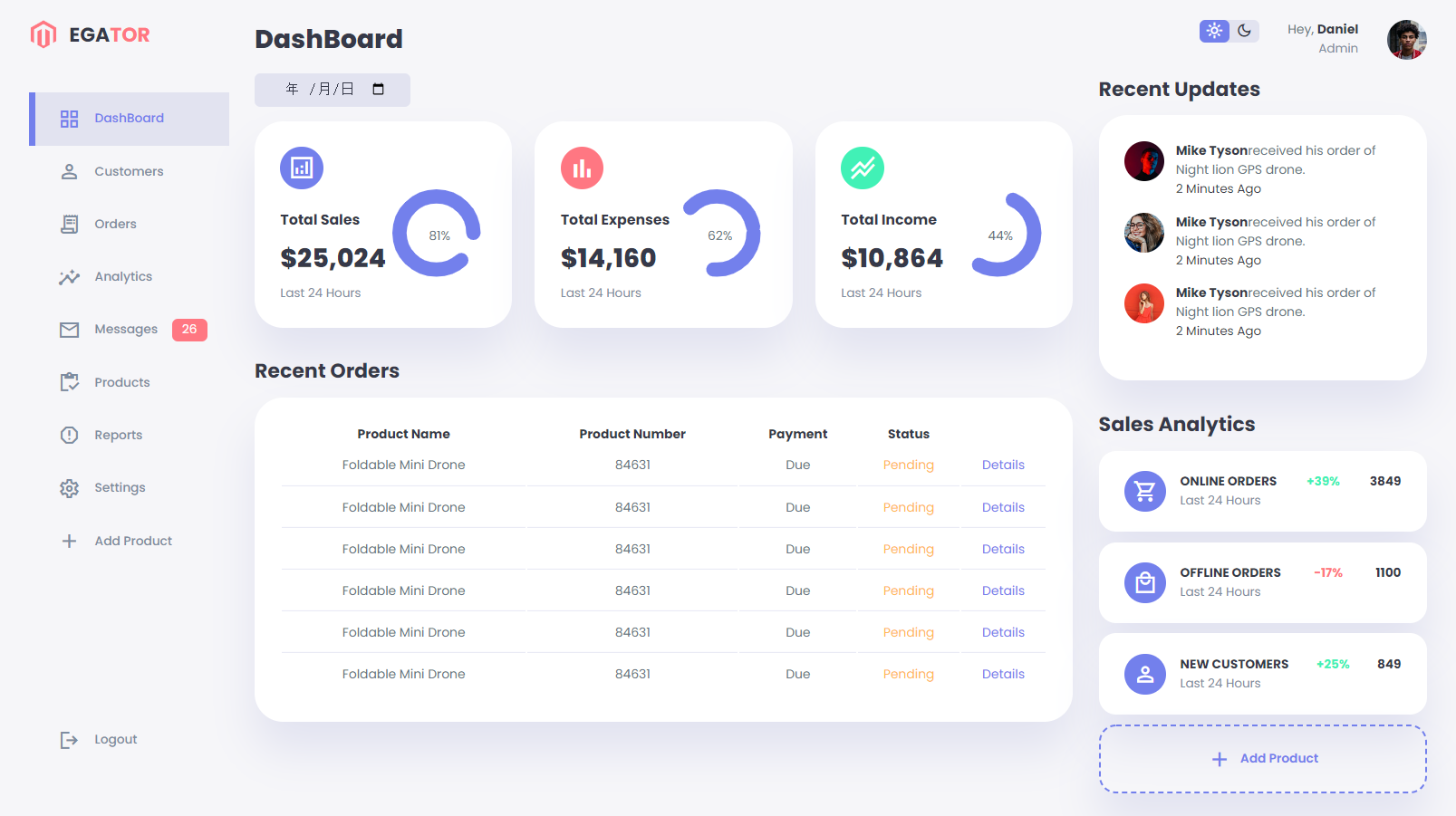Click the Recent Updates heading
Viewport: 1456px width, 816px height.
coord(1179,89)
